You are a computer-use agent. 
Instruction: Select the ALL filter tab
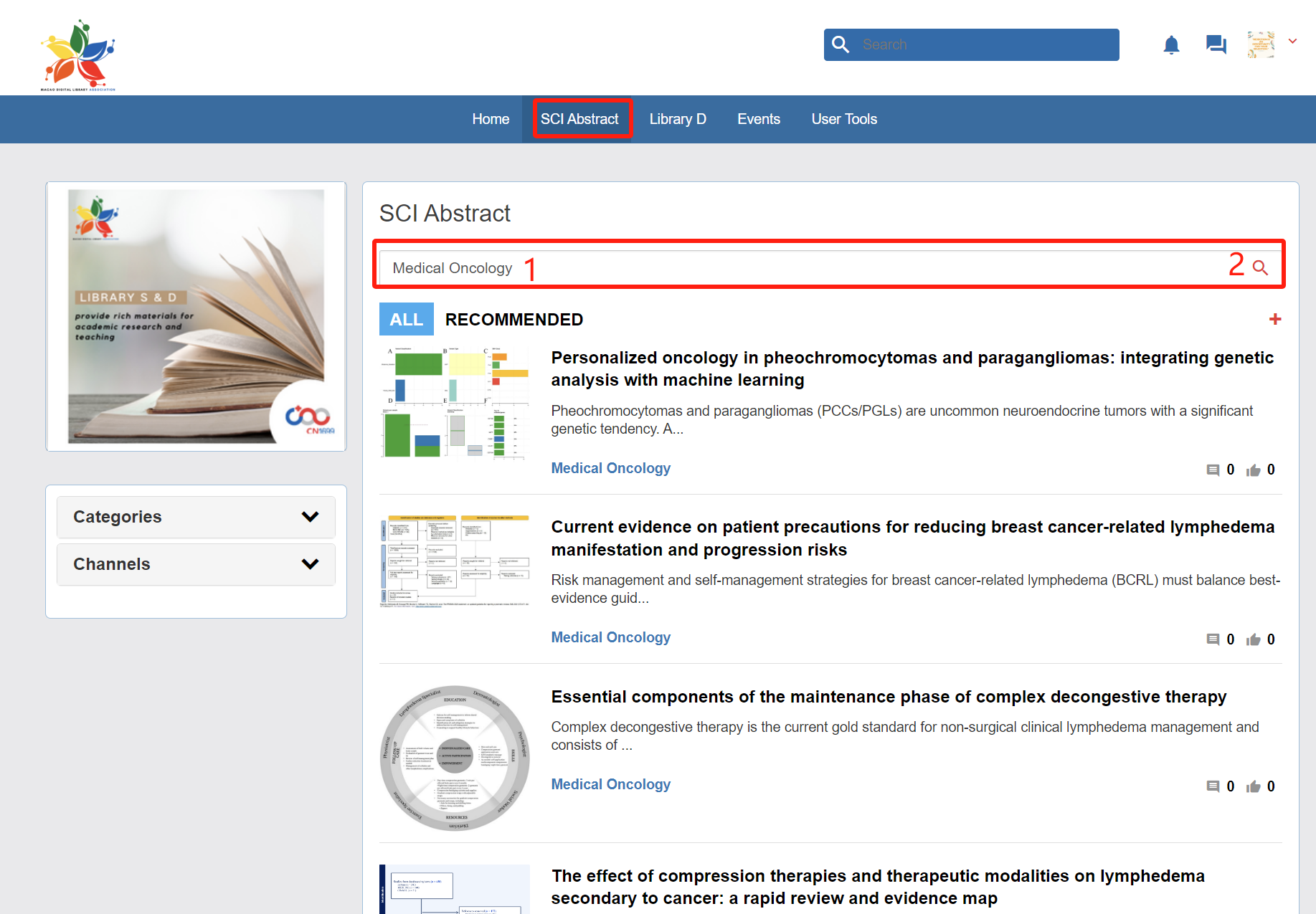[x=406, y=320]
